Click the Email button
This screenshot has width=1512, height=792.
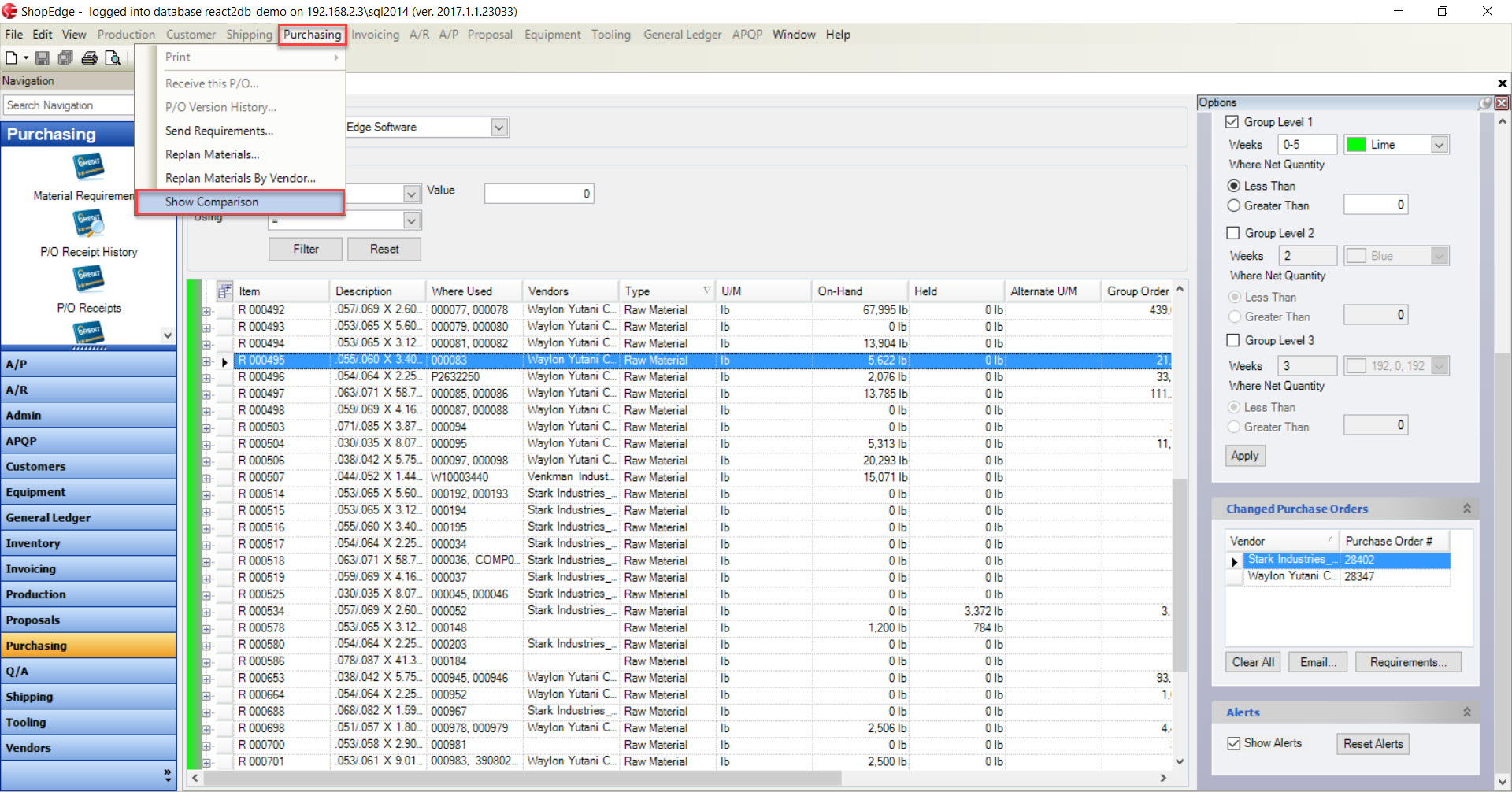click(1317, 662)
